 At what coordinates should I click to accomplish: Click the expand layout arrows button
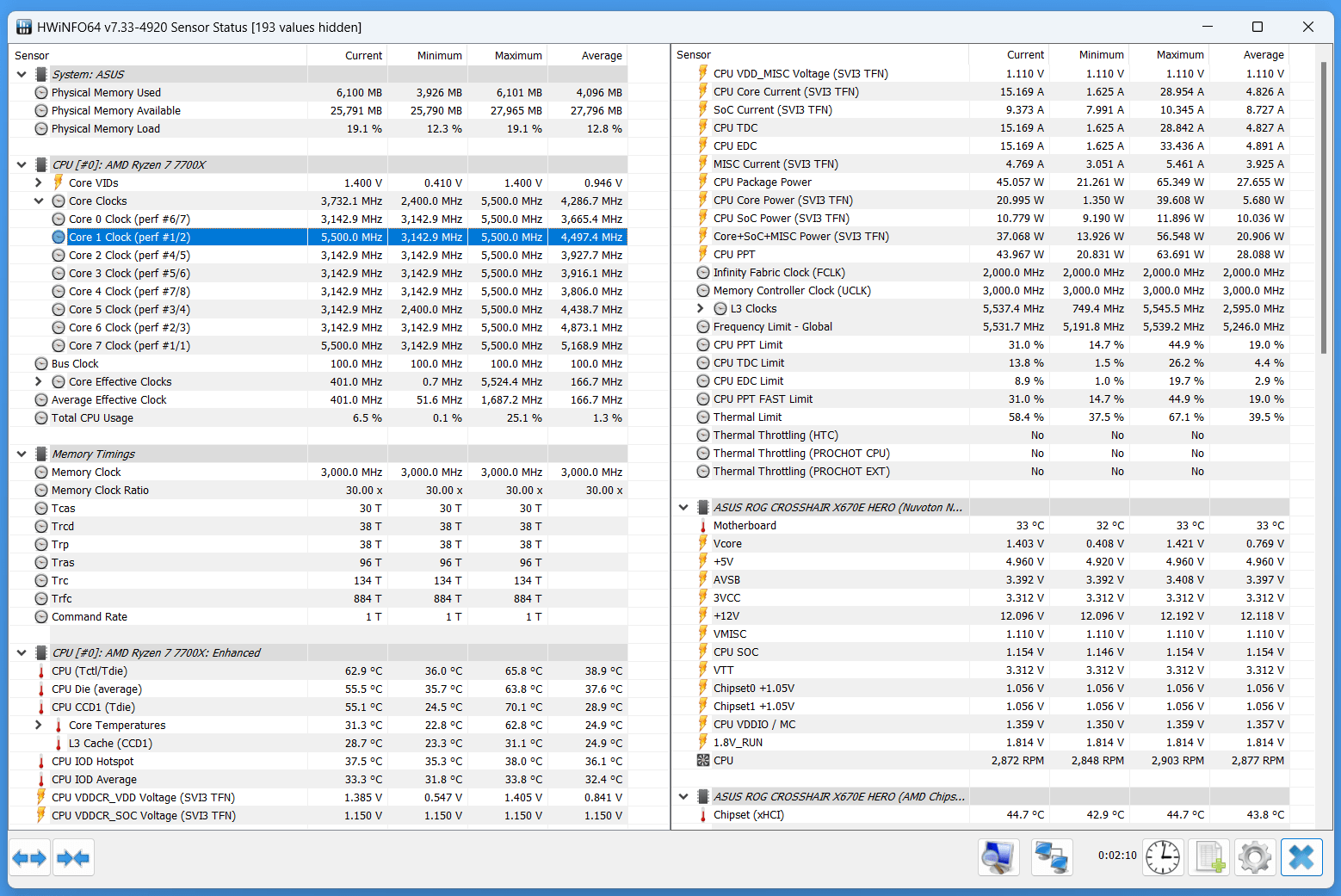[x=30, y=857]
